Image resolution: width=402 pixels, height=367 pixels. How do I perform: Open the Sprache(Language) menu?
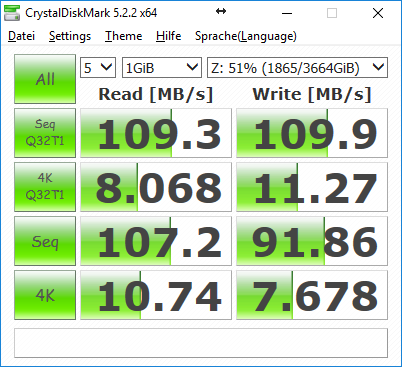246,36
